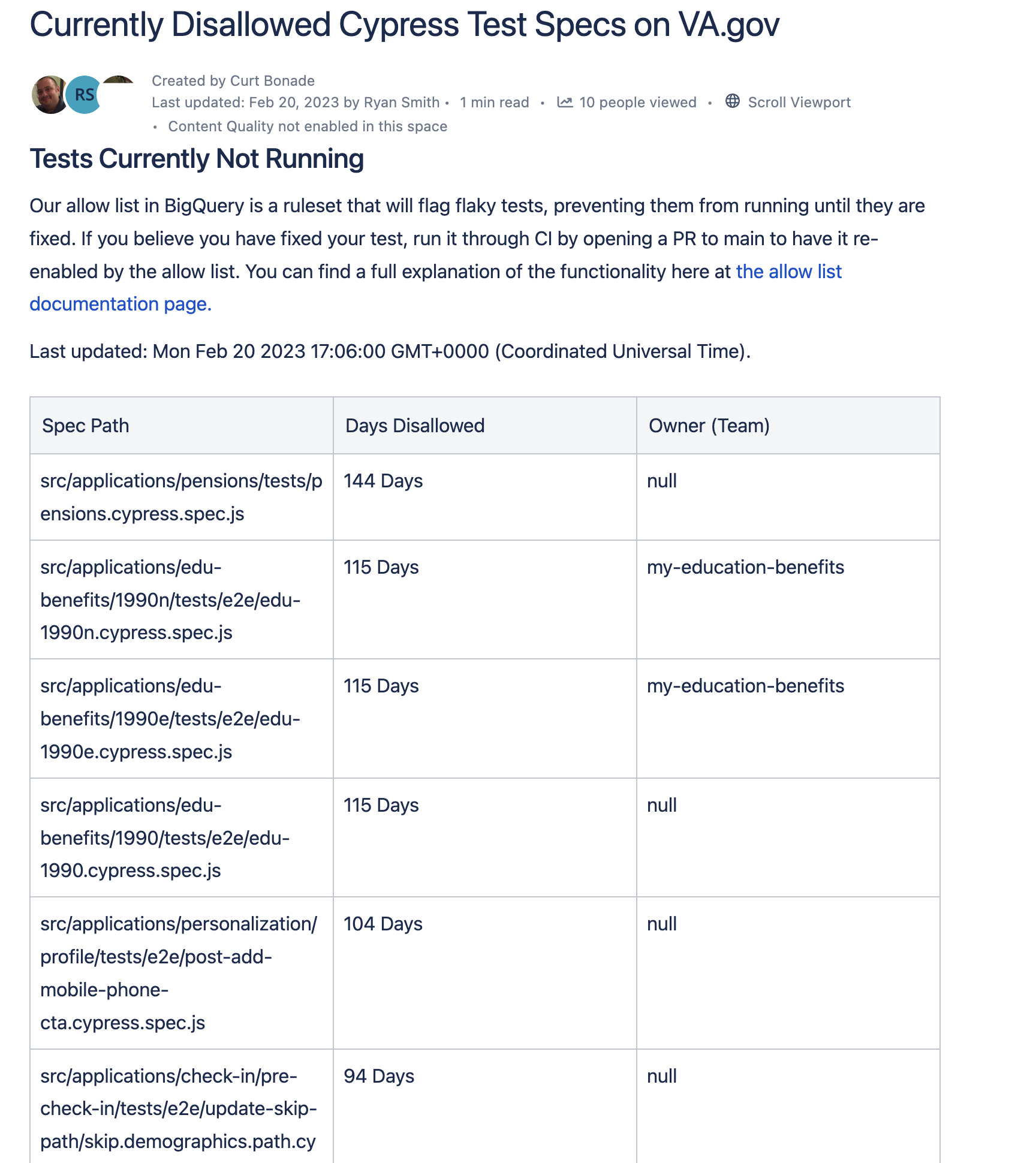Click the page views analytics chart icon
1036x1163 pixels.
pos(565,103)
